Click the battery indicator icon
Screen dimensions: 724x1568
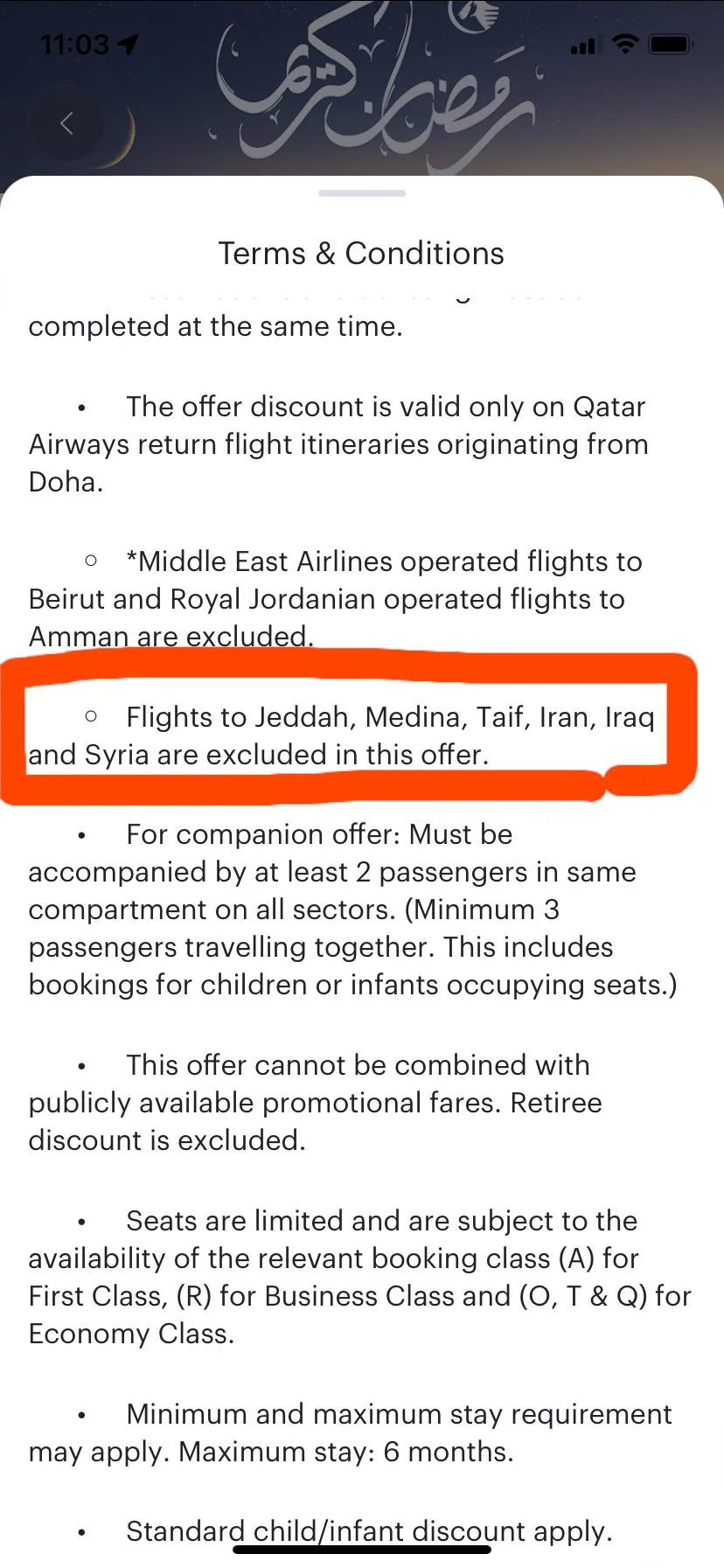[x=672, y=44]
